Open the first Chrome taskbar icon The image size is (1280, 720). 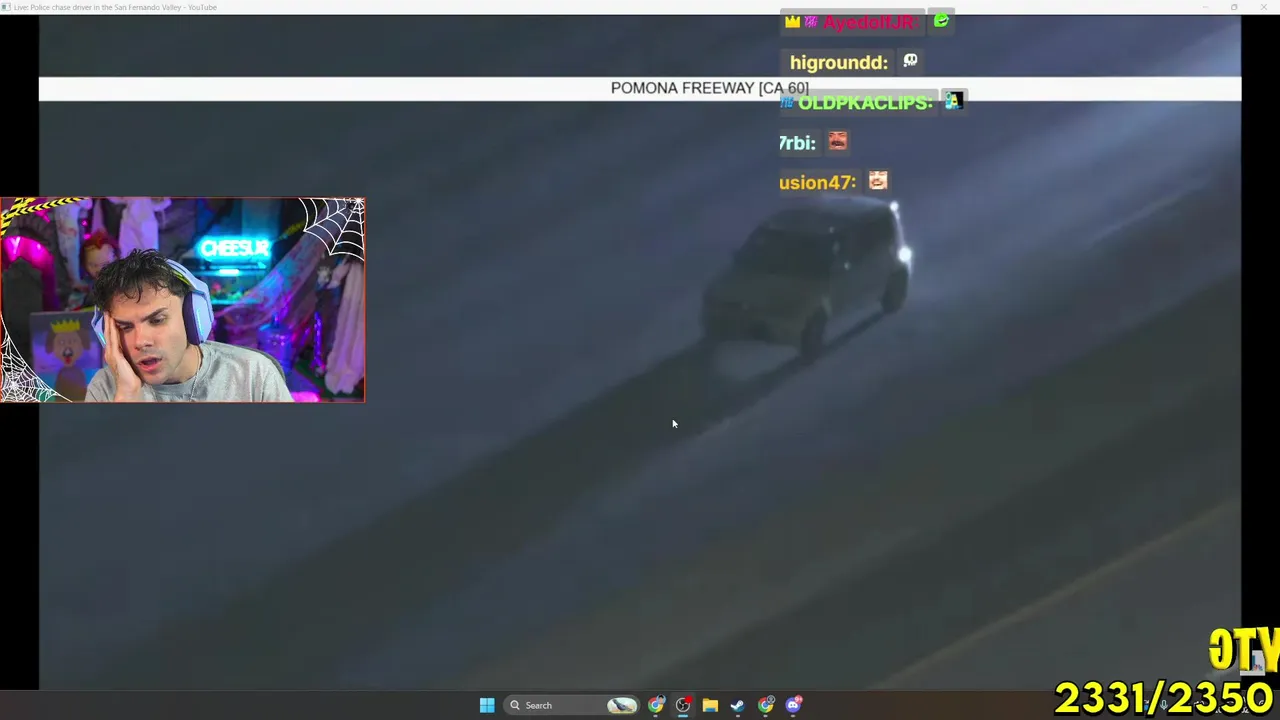tap(656, 705)
